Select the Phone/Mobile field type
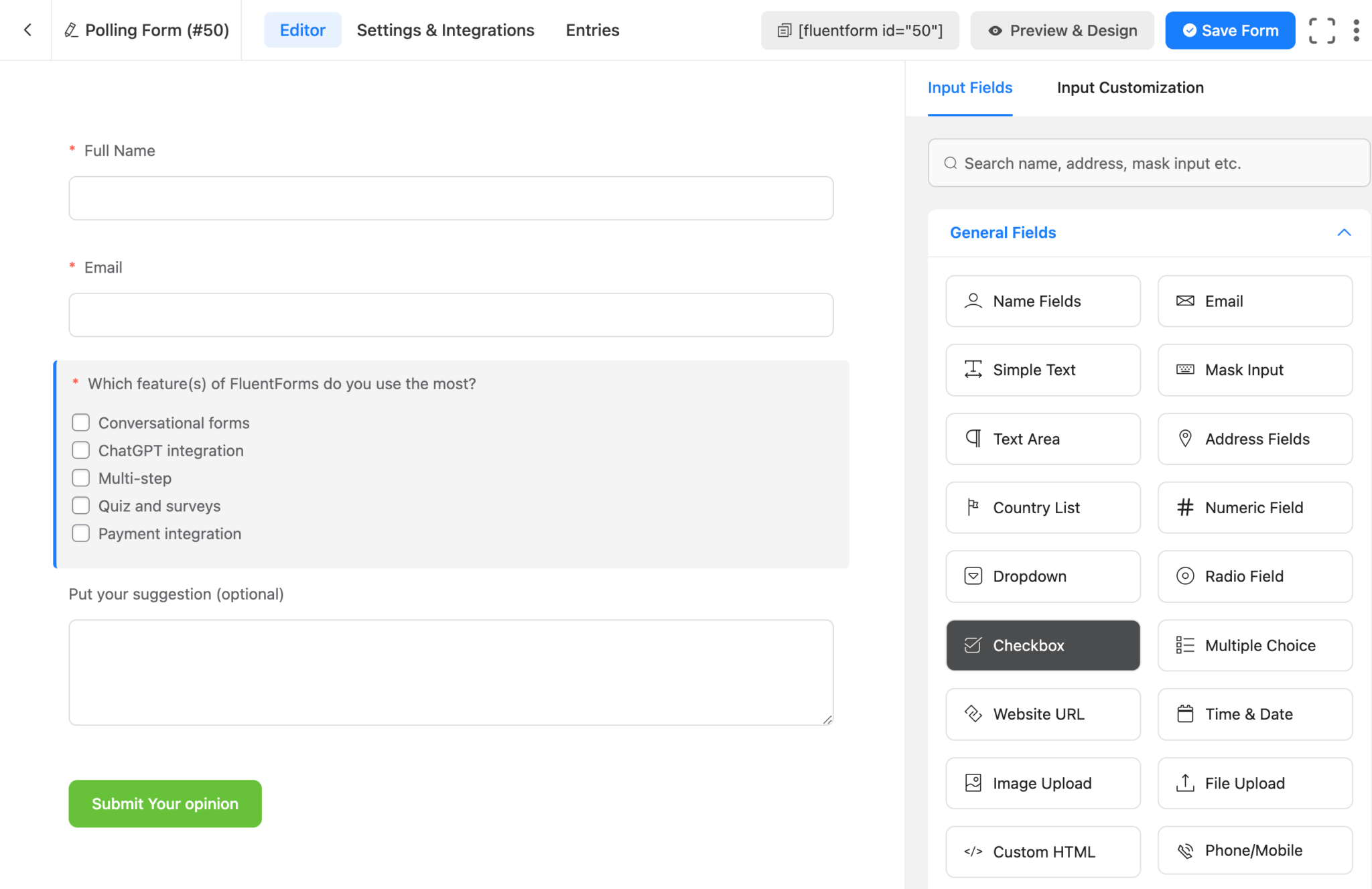This screenshot has height=889, width=1372. (1254, 850)
